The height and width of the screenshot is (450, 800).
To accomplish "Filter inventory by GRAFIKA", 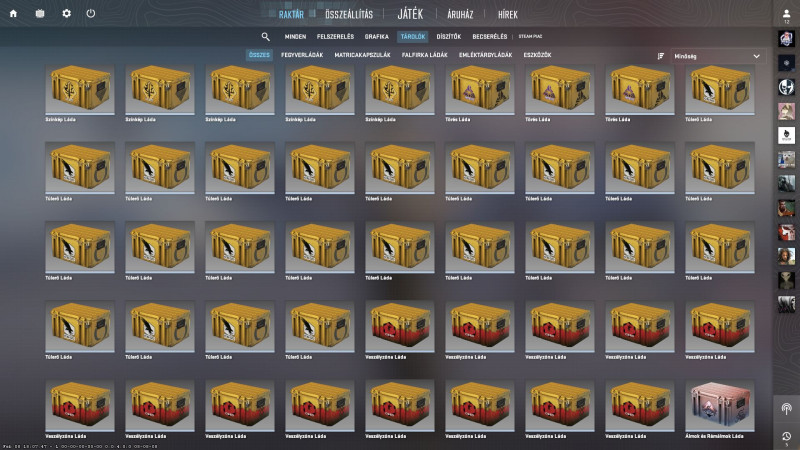I will click(377, 37).
